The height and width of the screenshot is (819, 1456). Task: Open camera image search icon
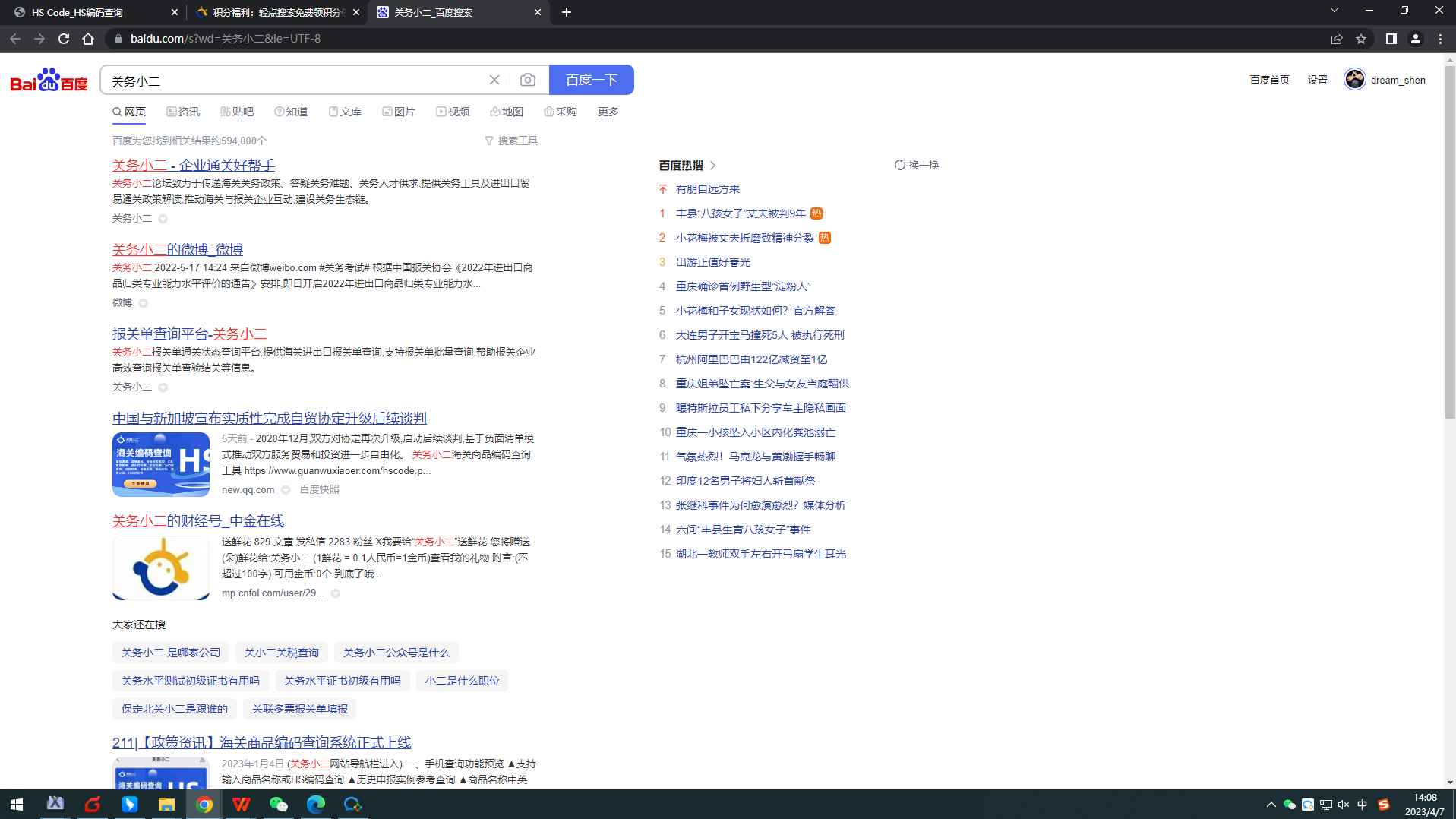coord(528,80)
